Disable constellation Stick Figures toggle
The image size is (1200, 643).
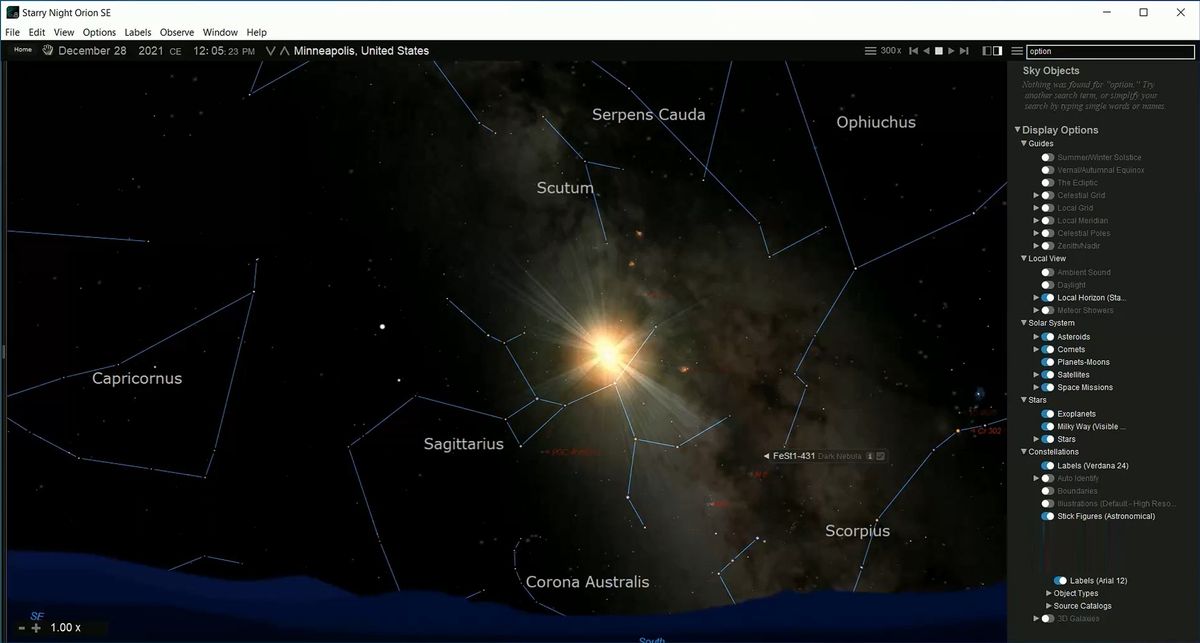[1047, 516]
